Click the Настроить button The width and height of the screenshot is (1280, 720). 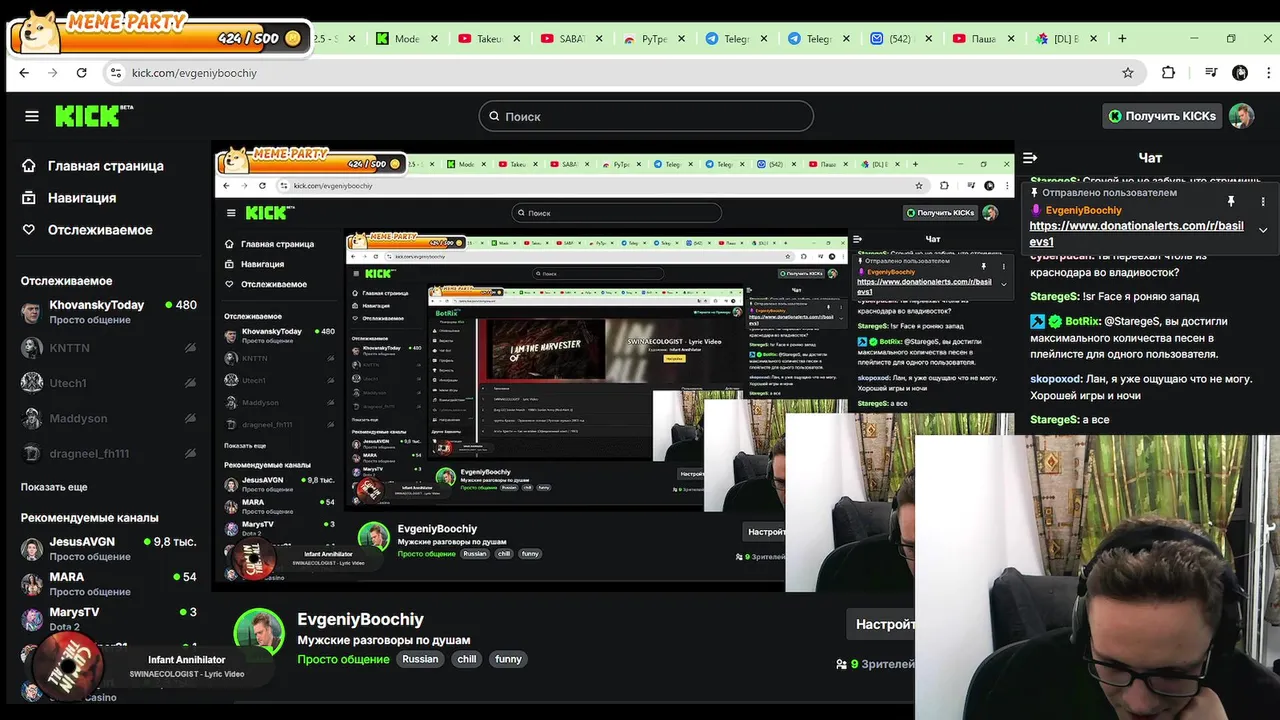881,624
